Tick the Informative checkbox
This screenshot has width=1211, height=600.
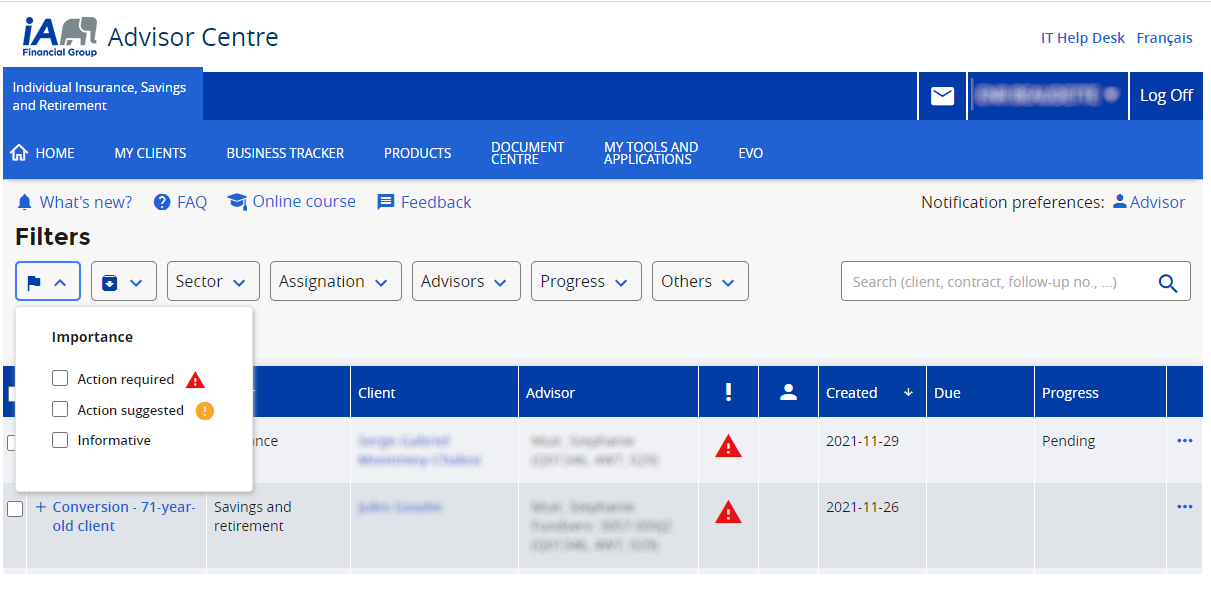[x=60, y=440]
